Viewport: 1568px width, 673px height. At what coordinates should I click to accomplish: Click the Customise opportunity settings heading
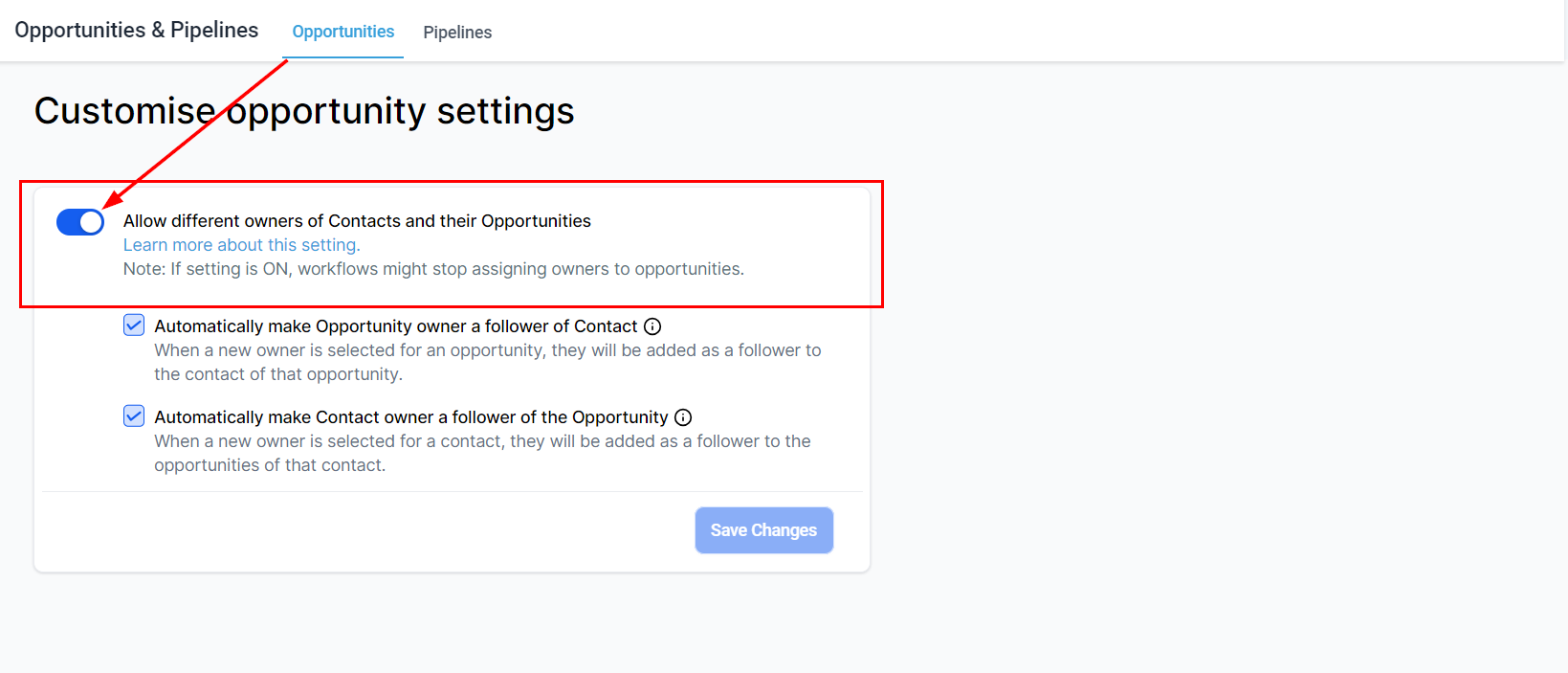click(304, 111)
